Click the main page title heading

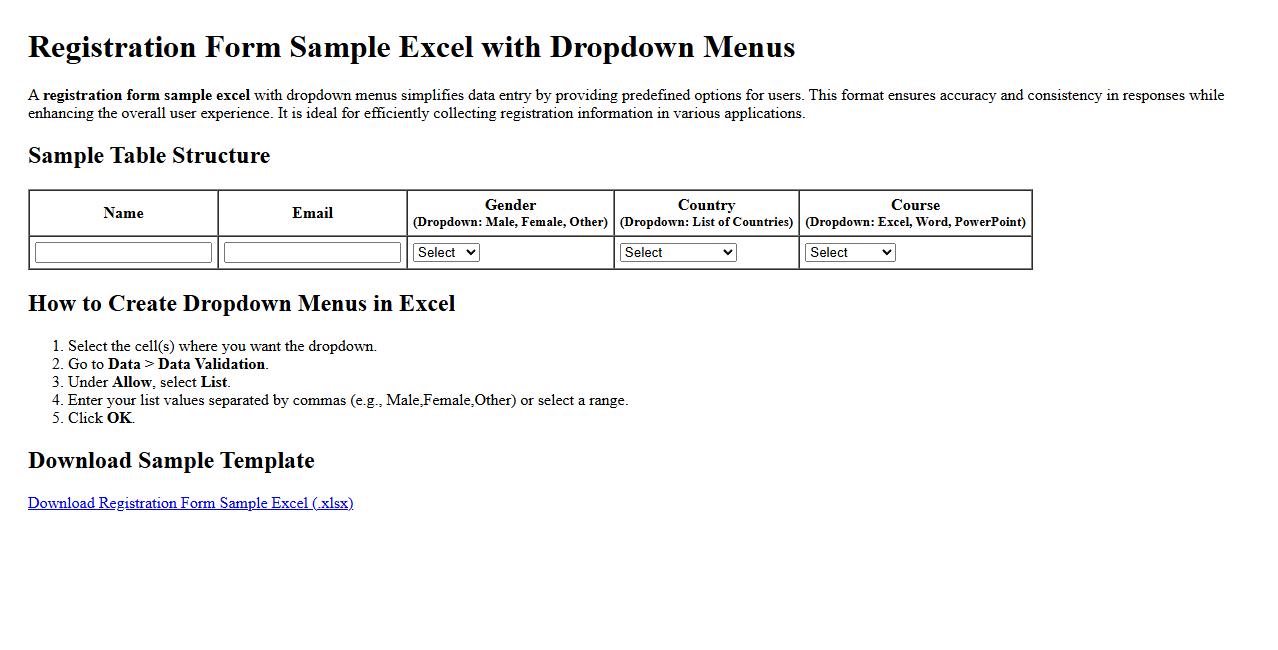coord(412,46)
